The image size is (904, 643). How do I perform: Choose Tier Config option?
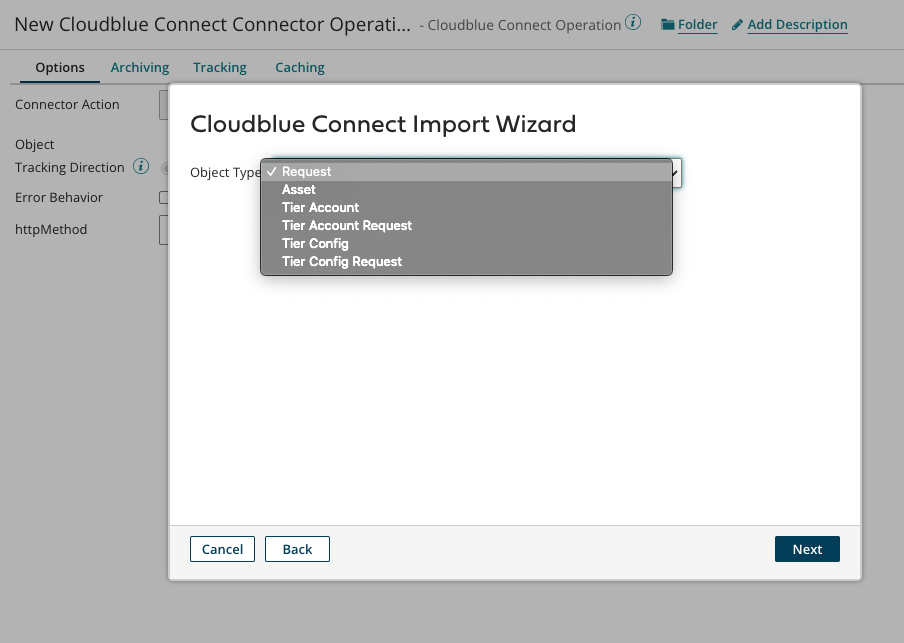click(466, 243)
